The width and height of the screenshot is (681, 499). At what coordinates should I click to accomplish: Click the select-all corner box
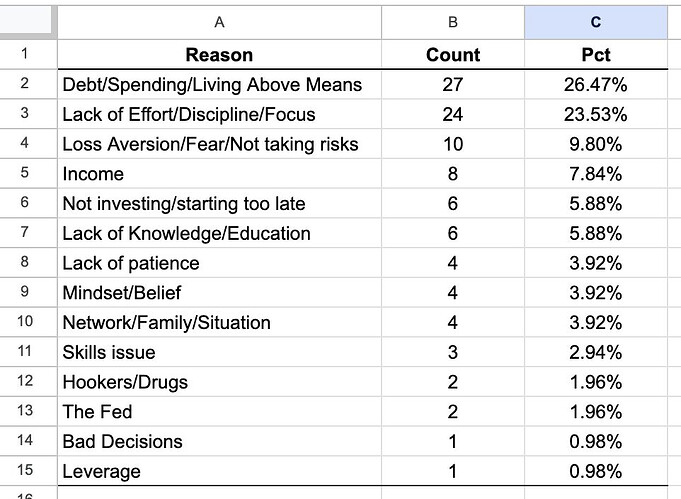pyautogui.click(x=26, y=22)
